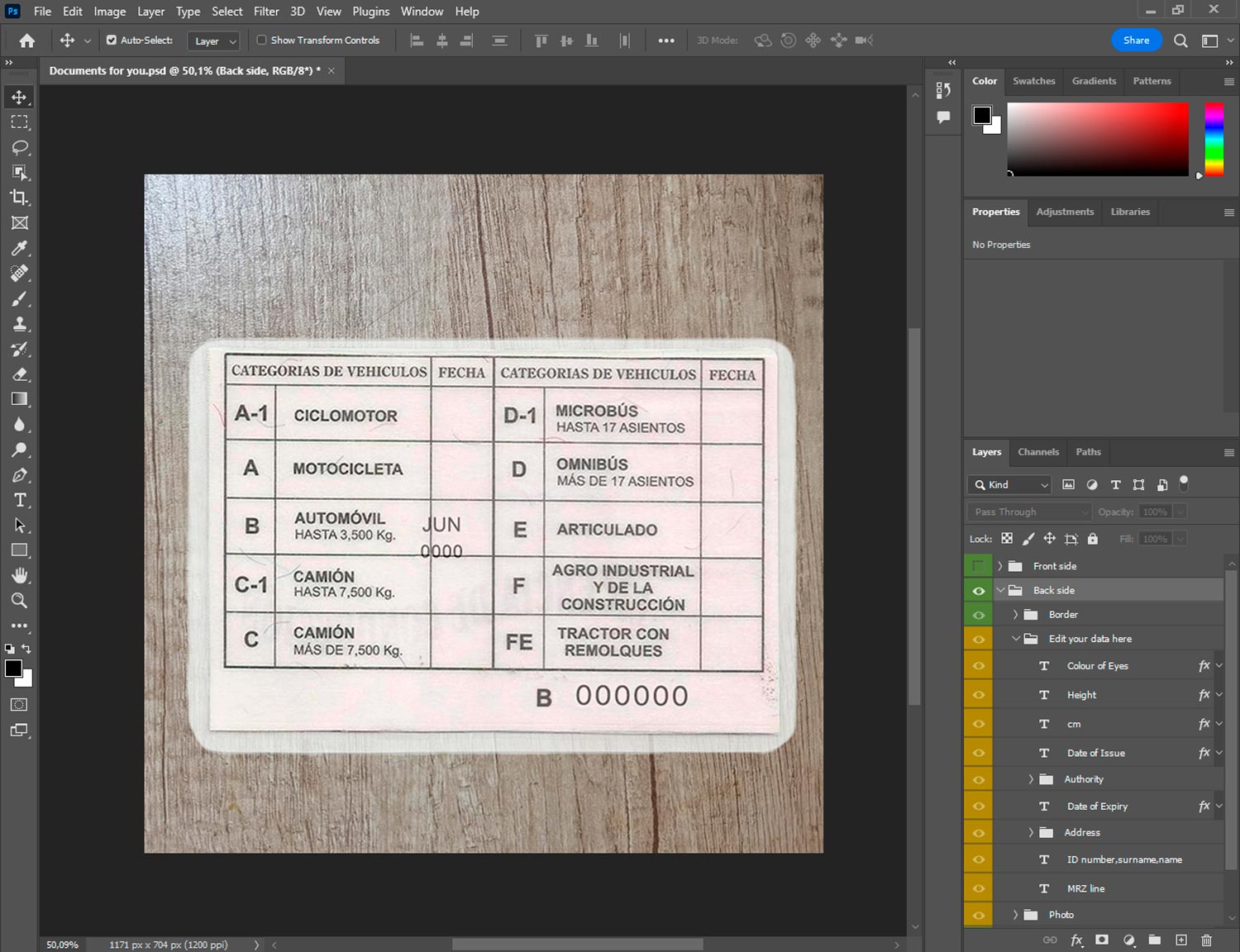
Task: Hide the Border layer group
Action: (978, 615)
